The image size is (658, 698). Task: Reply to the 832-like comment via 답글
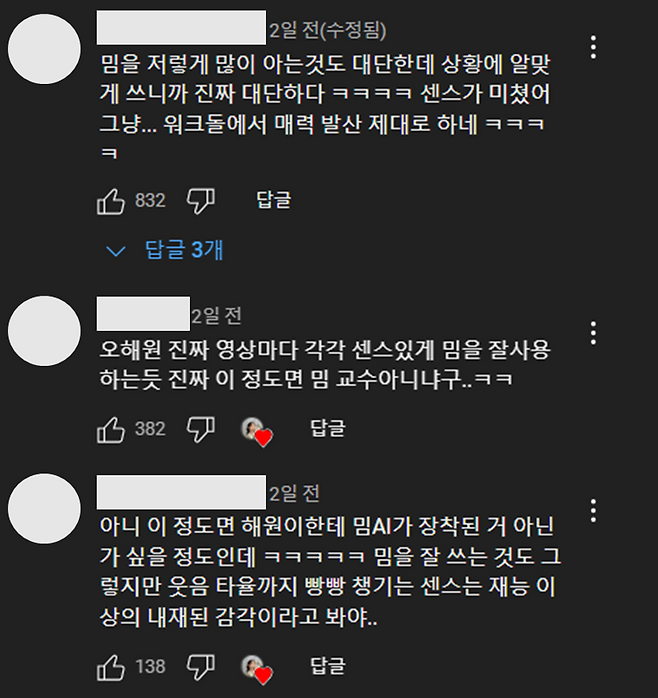click(x=274, y=200)
